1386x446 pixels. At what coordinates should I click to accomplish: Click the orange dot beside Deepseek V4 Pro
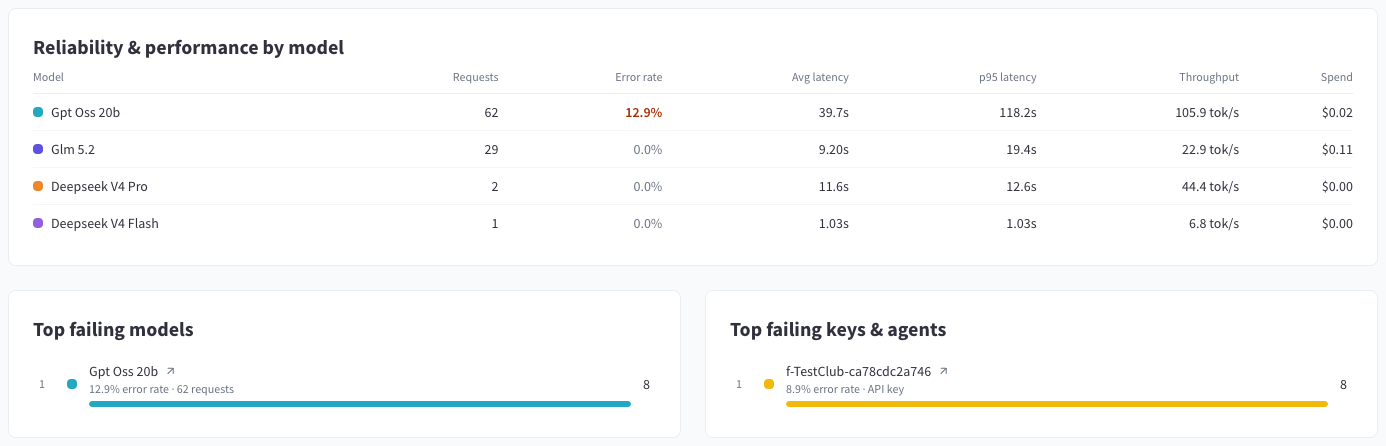(38, 187)
